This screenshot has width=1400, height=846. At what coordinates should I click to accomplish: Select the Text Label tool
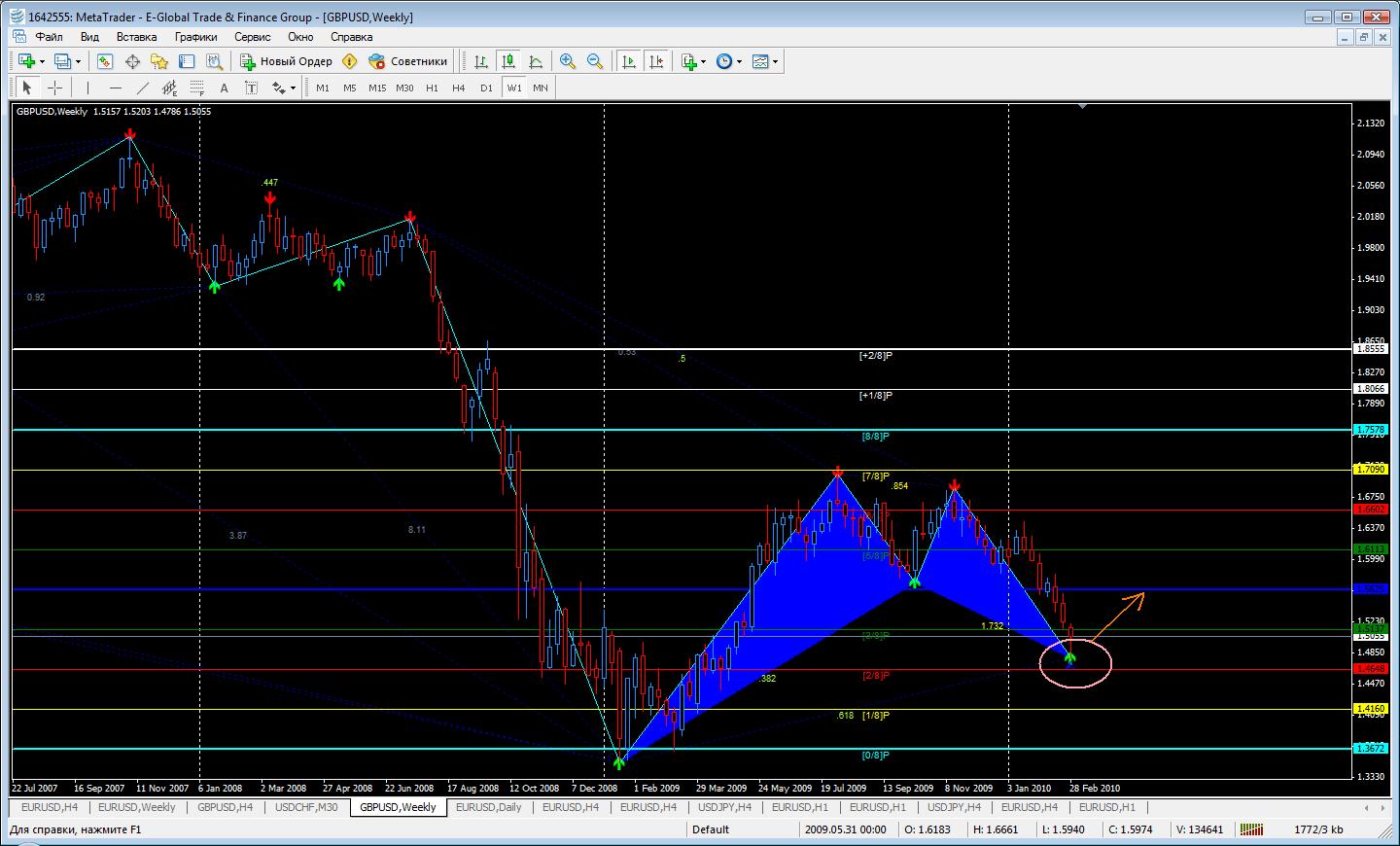click(x=251, y=88)
